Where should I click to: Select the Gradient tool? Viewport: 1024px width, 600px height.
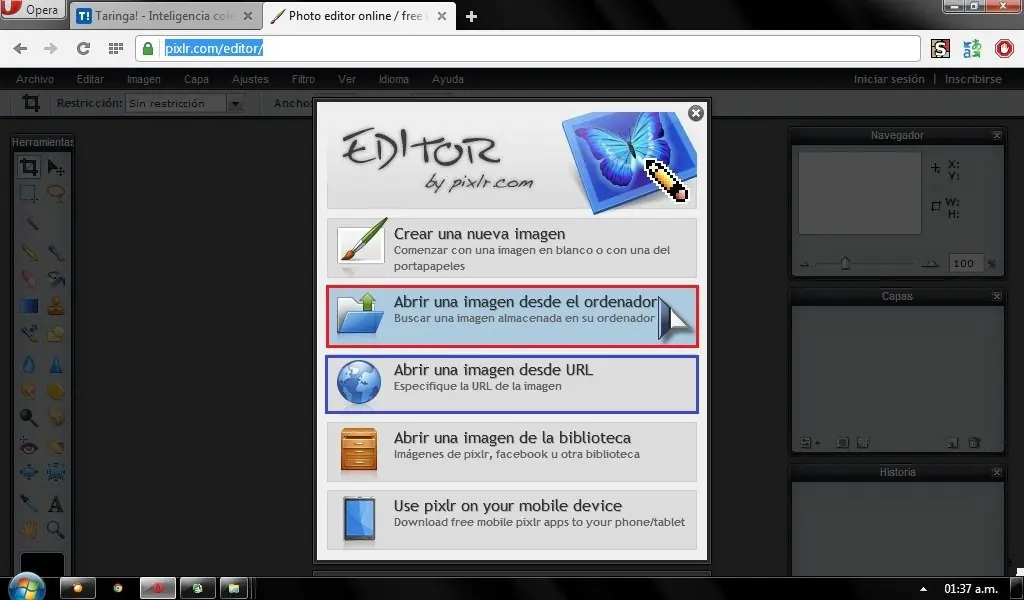tap(29, 306)
